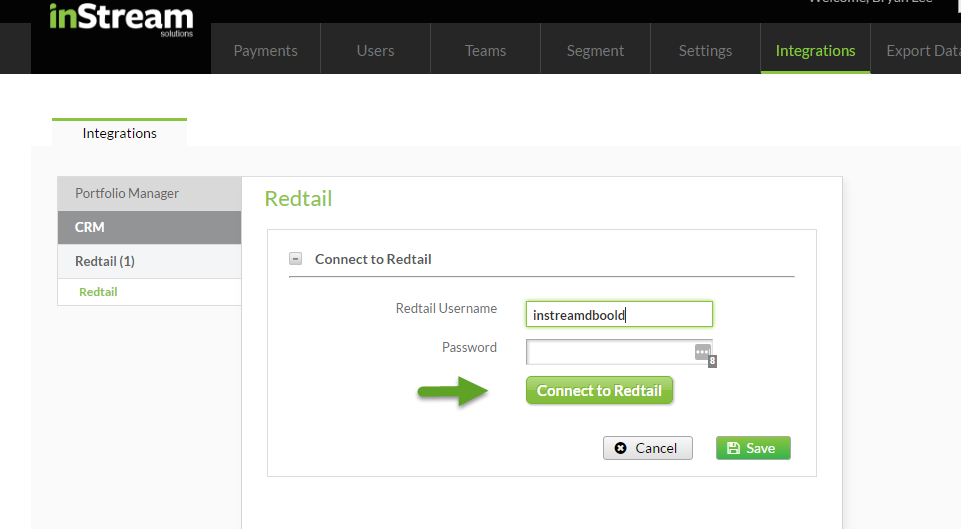This screenshot has width=961, height=529.
Task: Click the Redtail Username label
Action: 446,308
